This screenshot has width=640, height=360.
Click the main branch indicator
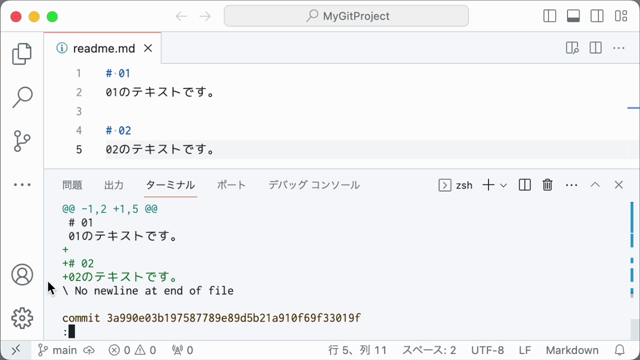(58, 350)
